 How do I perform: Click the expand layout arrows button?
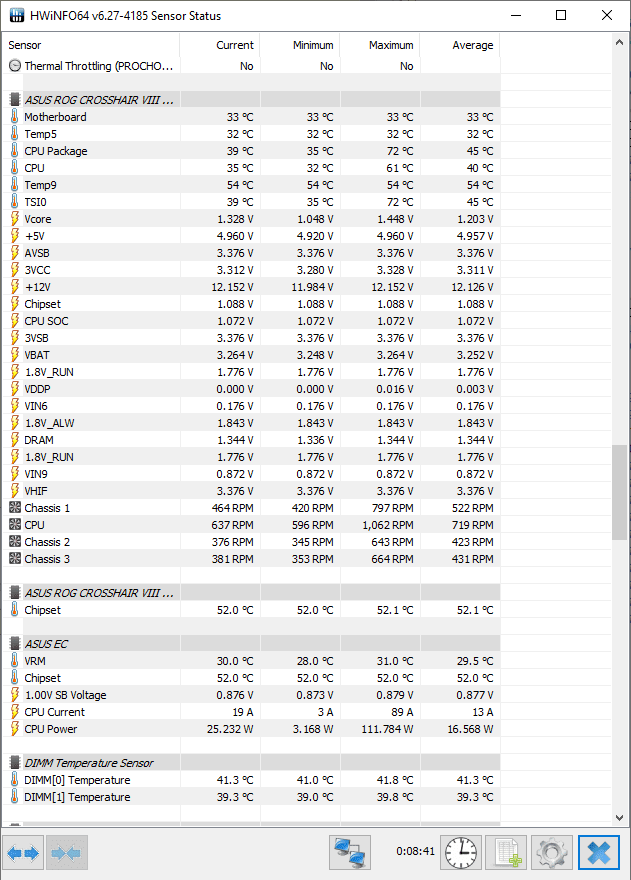(24, 853)
